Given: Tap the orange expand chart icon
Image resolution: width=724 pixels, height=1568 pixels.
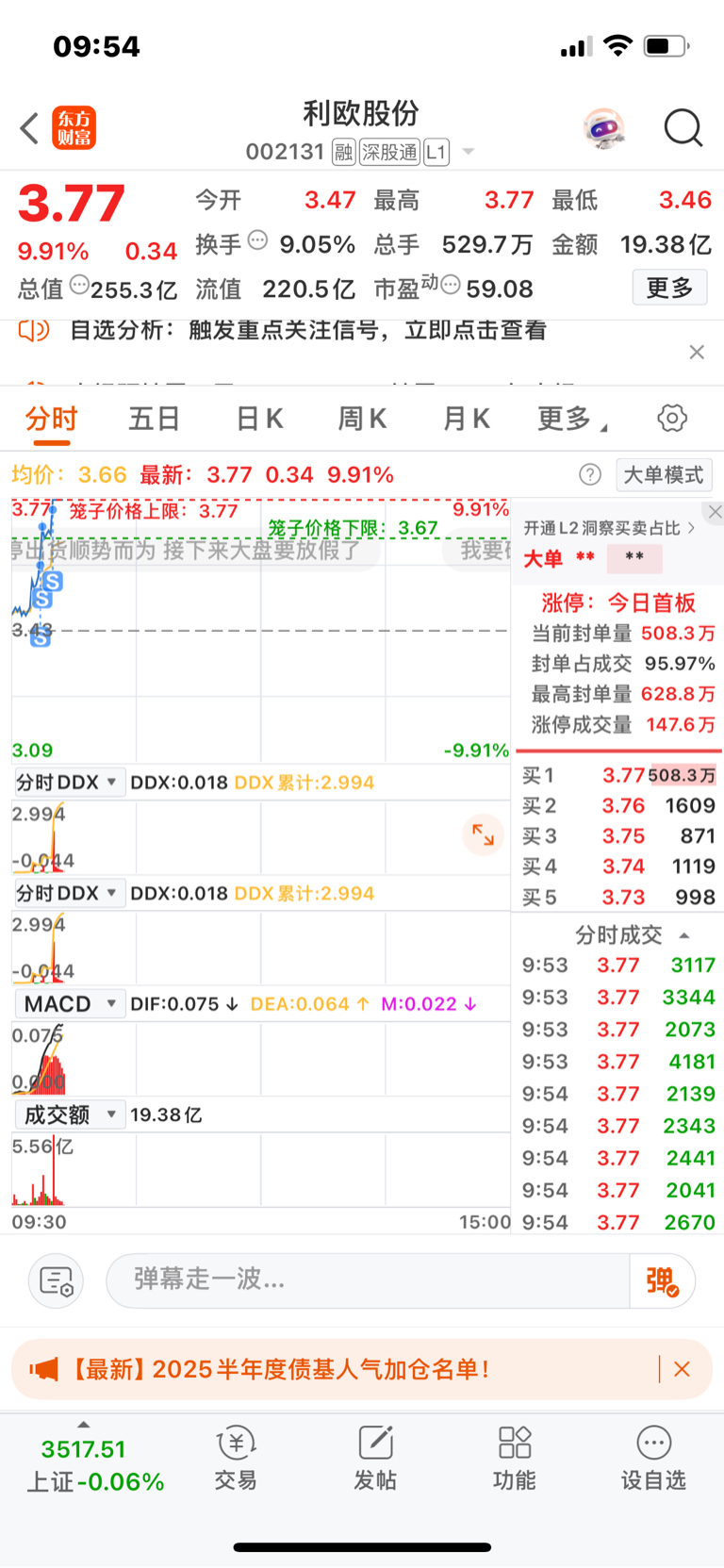Looking at the screenshot, I should click(483, 834).
